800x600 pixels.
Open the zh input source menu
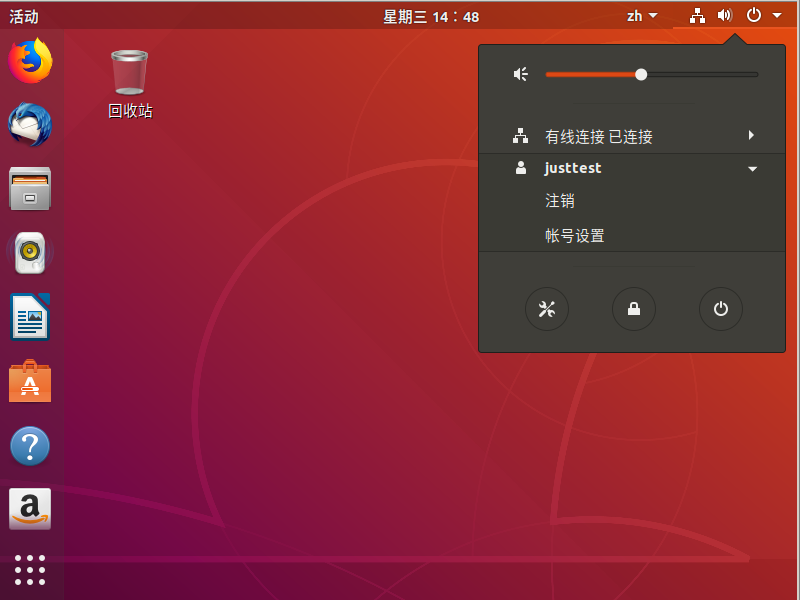pos(642,16)
